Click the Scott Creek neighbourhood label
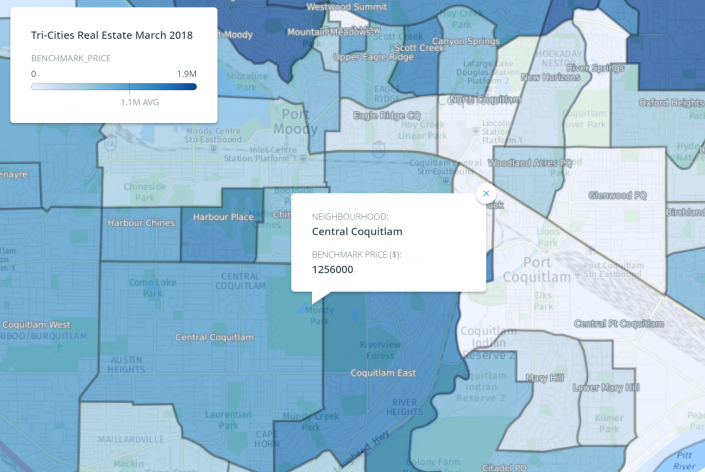This screenshot has width=705, height=472. pyautogui.click(x=419, y=48)
